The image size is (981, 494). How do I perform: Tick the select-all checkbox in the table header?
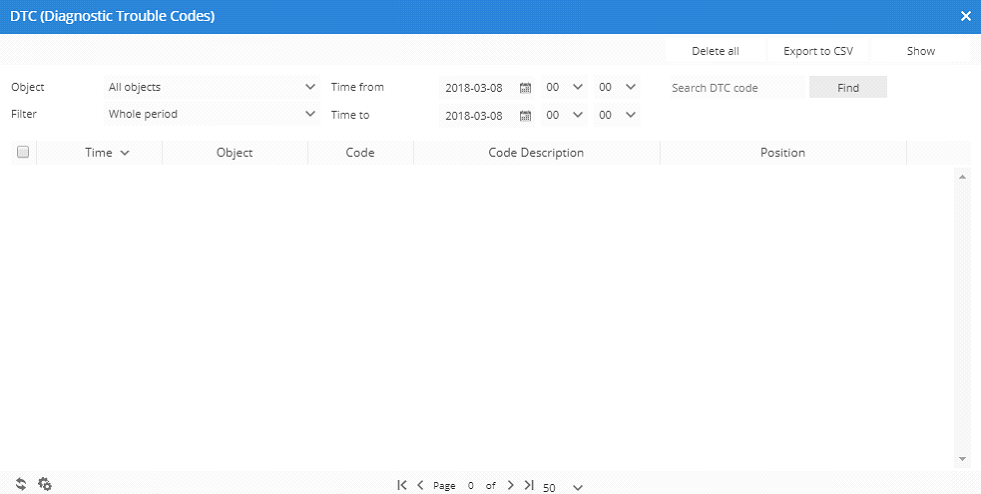(x=23, y=153)
